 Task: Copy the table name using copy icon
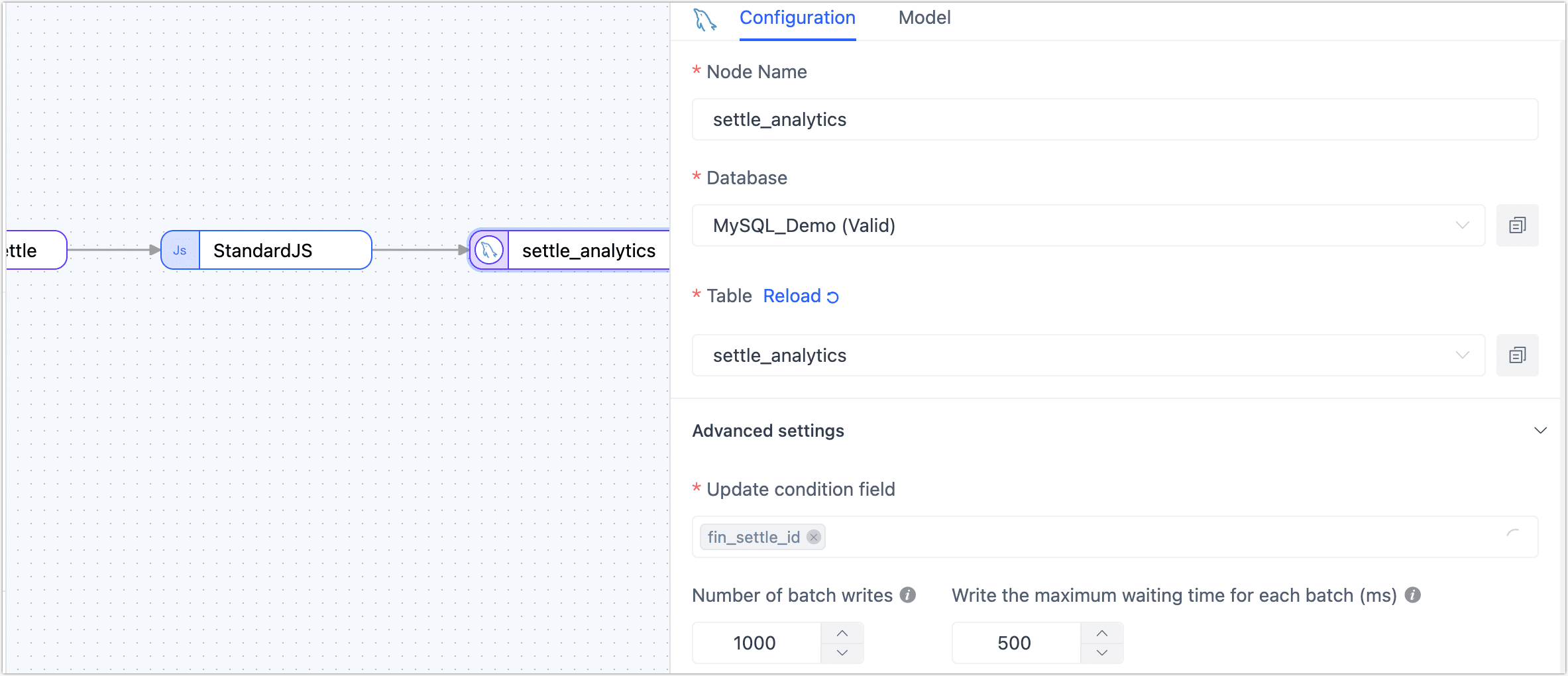(x=1517, y=355)
